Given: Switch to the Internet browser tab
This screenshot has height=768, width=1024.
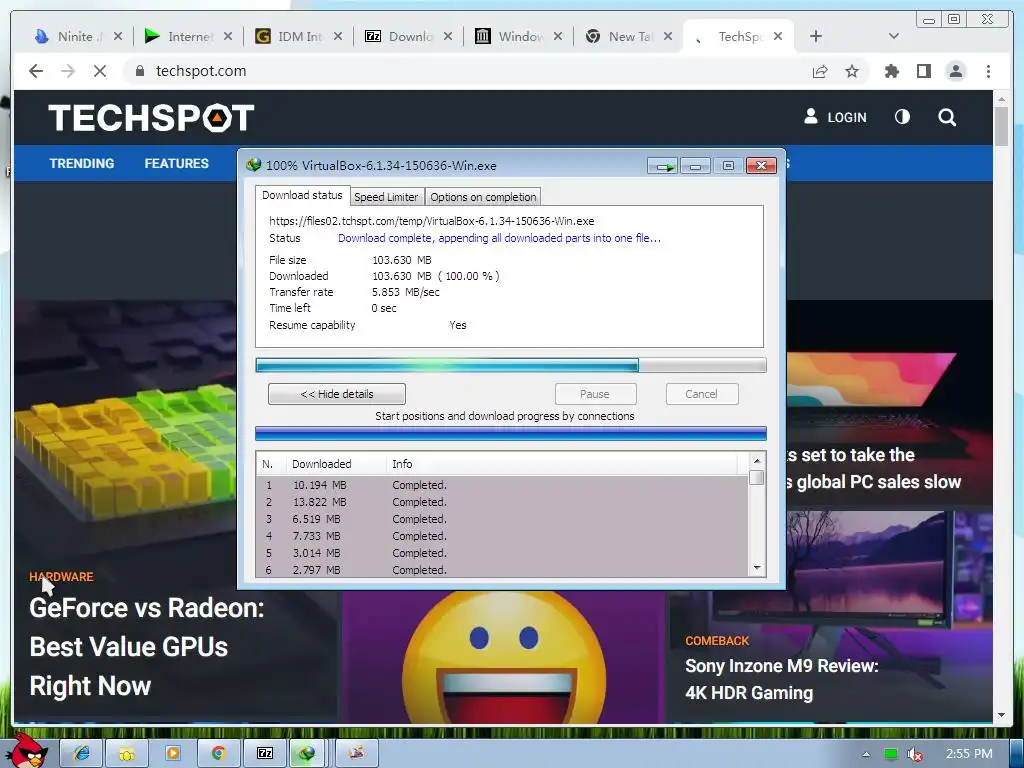Looking at the screenshot, I should point(185,37).
